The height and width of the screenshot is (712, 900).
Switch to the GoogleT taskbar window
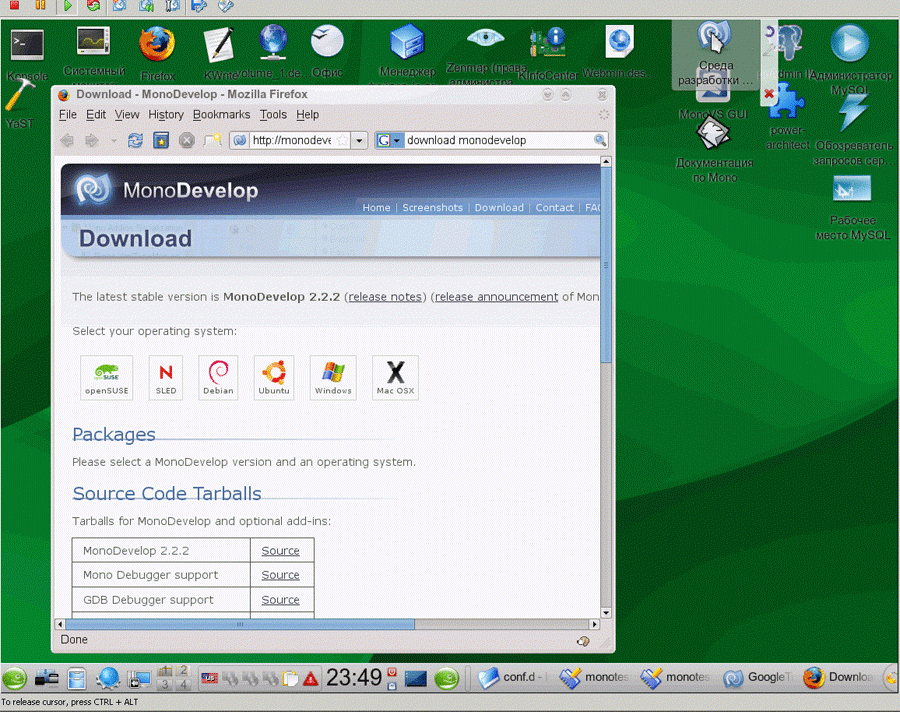(x=757, y=678)
